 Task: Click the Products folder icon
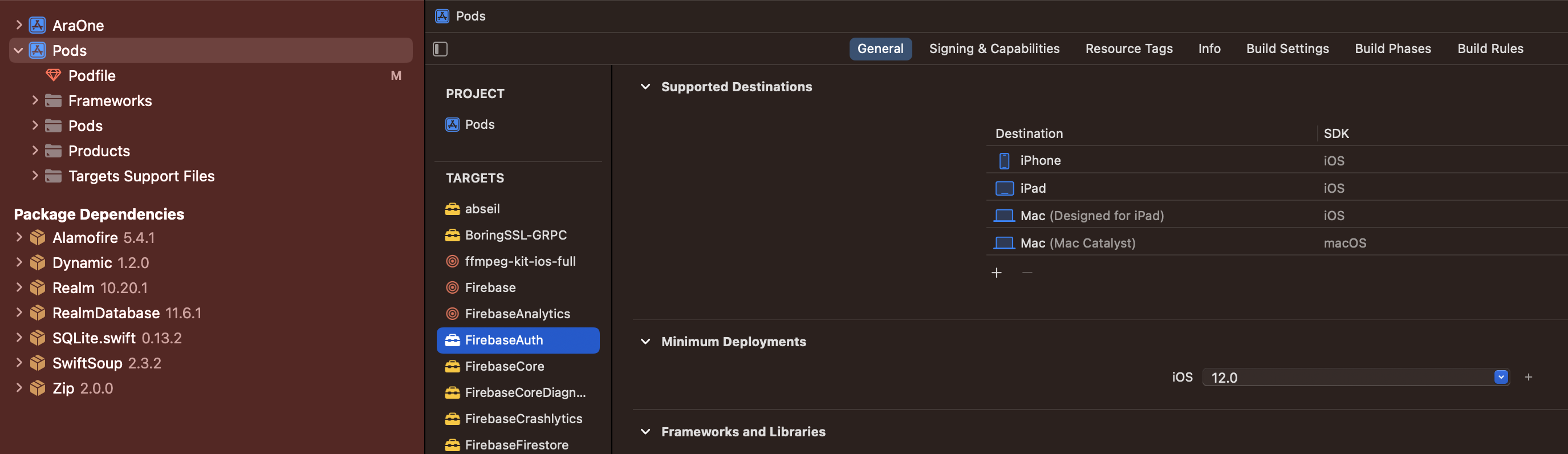[54, 151]
